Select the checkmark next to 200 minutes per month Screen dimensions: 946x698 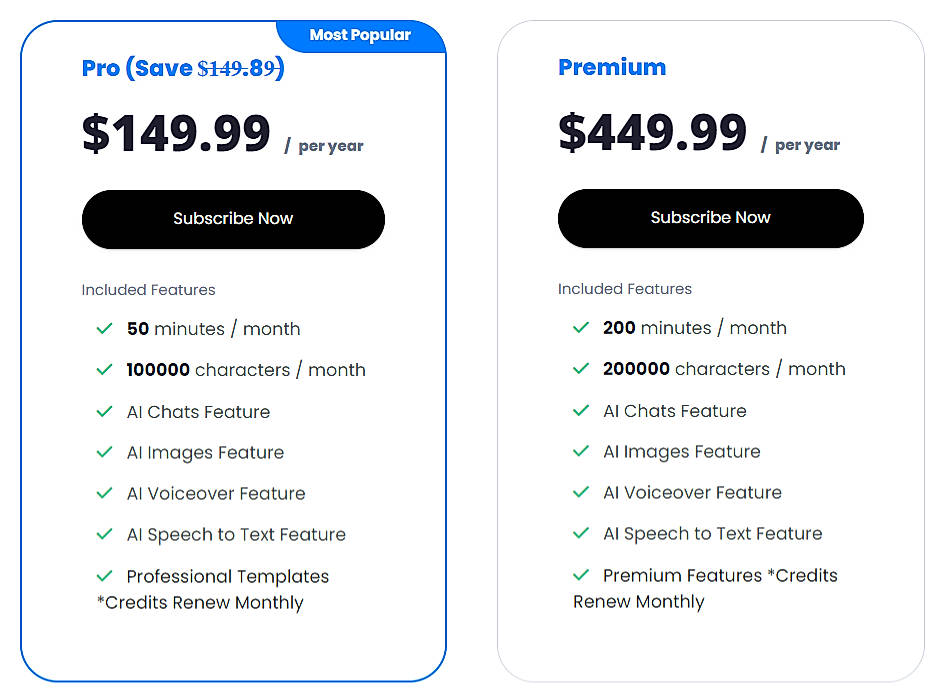point(580,327)
